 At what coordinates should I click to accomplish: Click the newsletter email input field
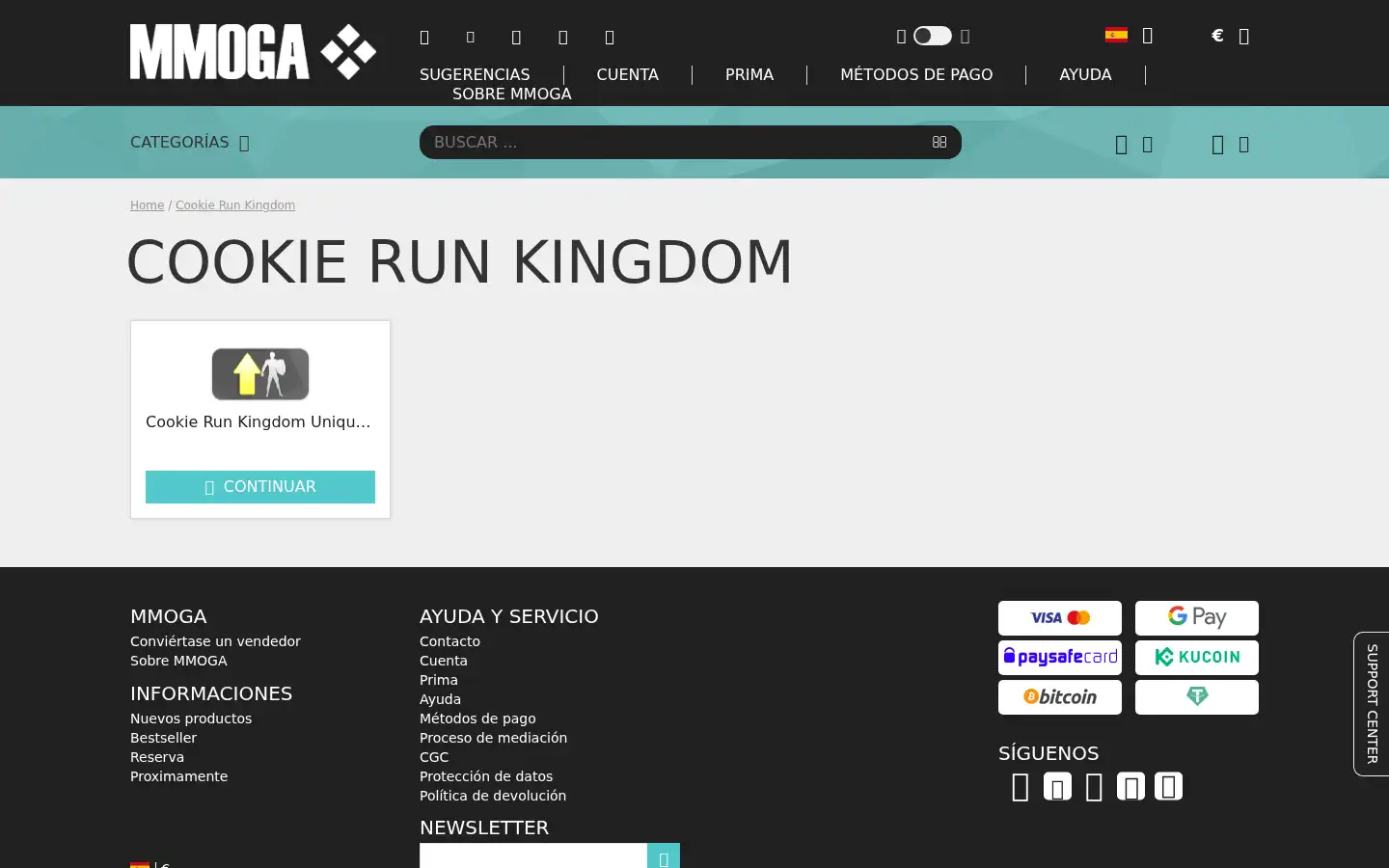tap(533, 855)
